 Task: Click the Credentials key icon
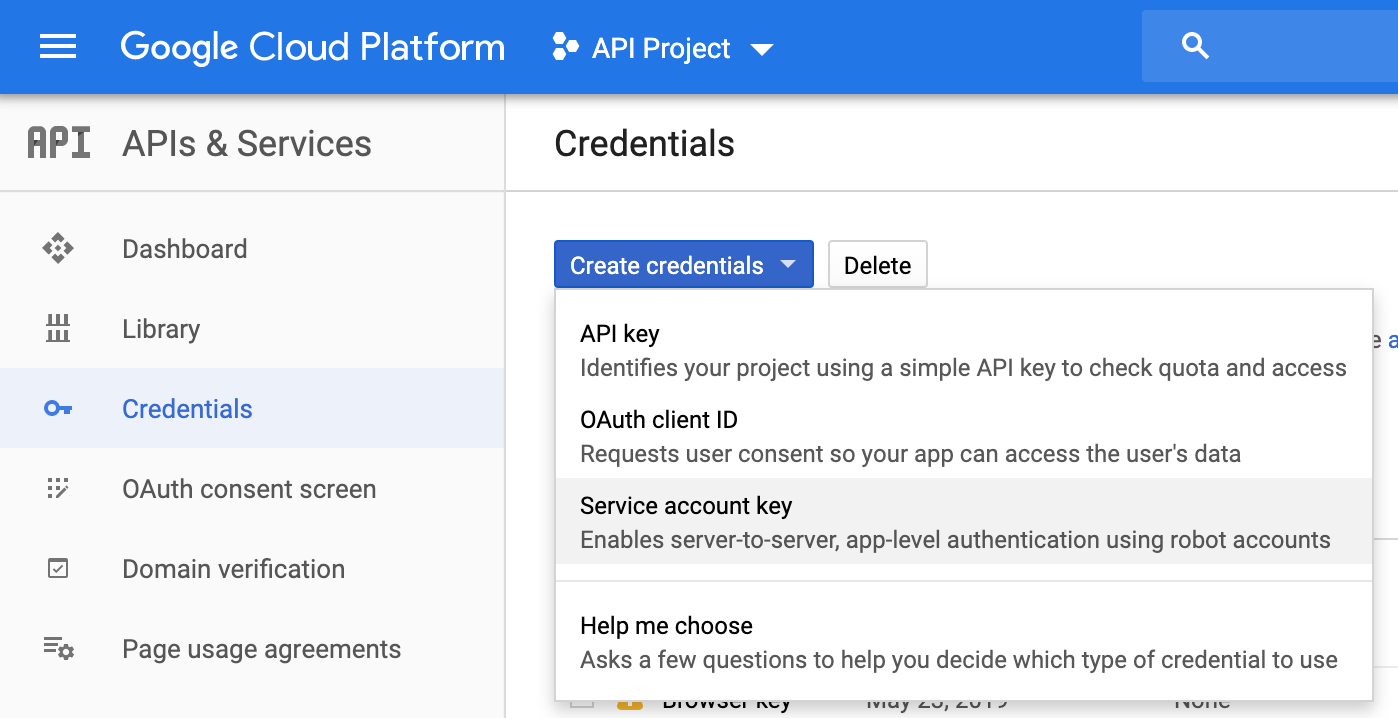pos(58,409)
